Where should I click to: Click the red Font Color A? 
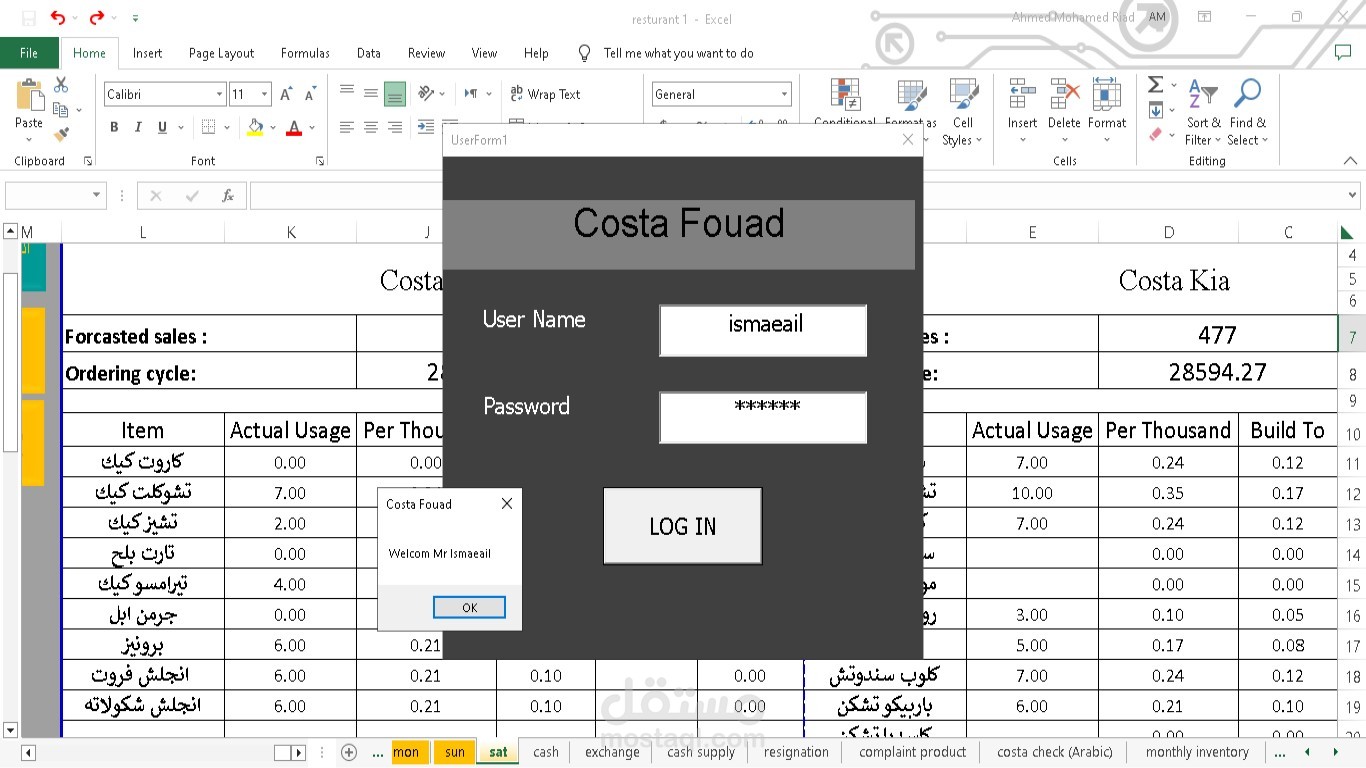(294, 127)
